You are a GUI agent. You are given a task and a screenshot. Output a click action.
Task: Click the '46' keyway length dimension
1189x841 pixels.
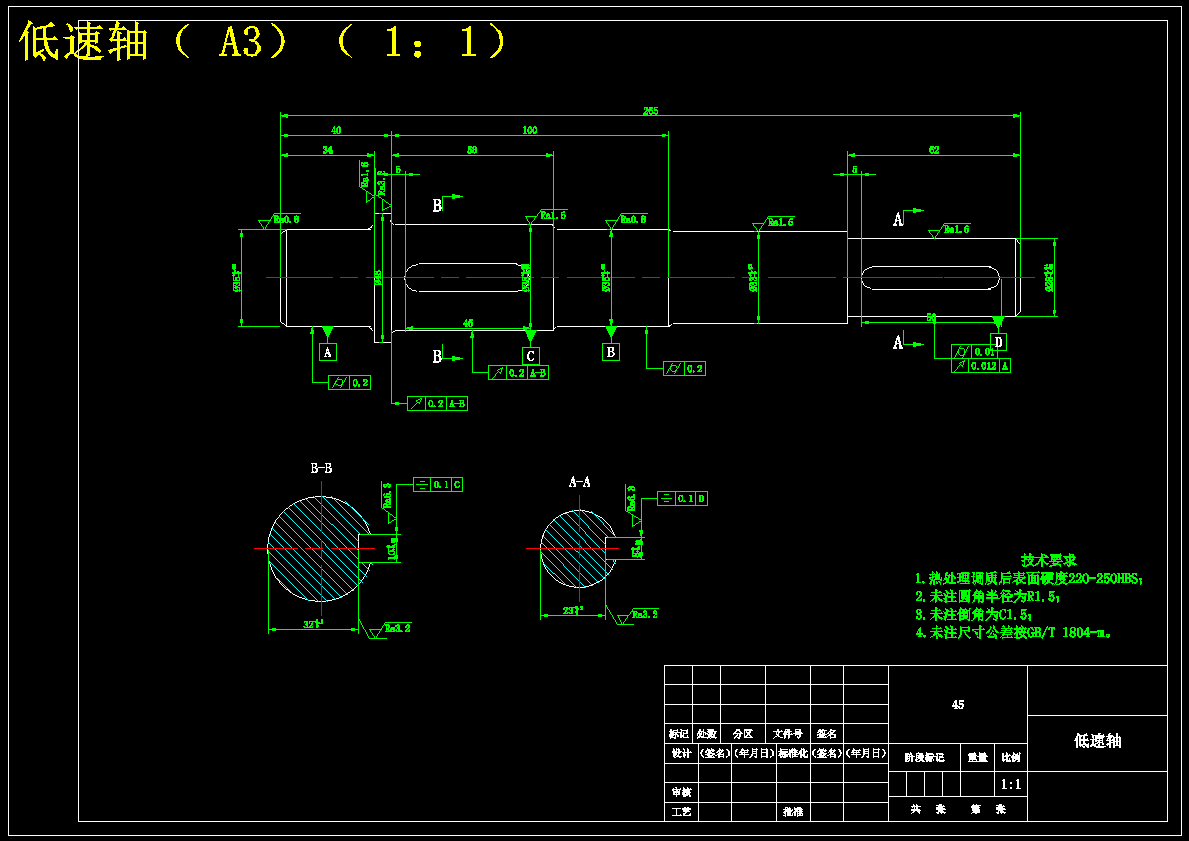[x=468, y=323]
